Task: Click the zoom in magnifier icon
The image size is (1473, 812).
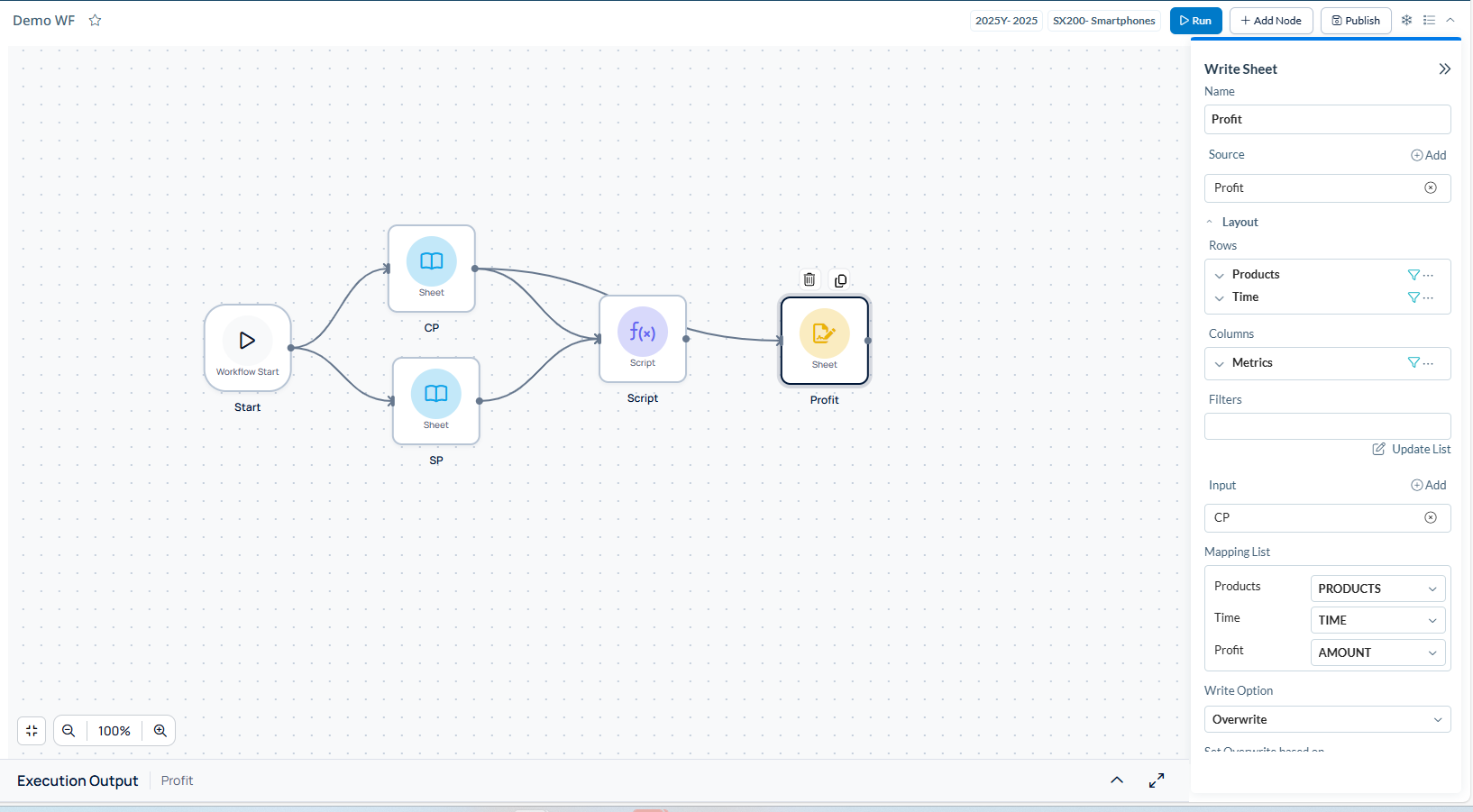Action: point(160,731)
